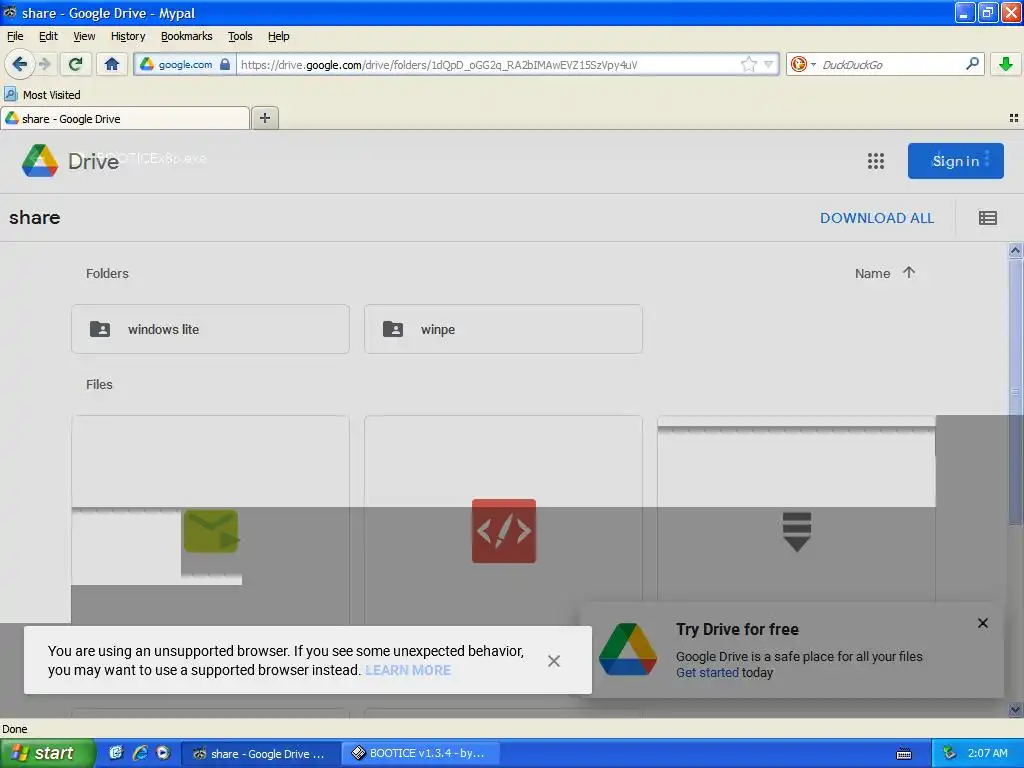Reload the page with the refresh icon
The height and width of the screenshot is (768, 1024).
75,64
